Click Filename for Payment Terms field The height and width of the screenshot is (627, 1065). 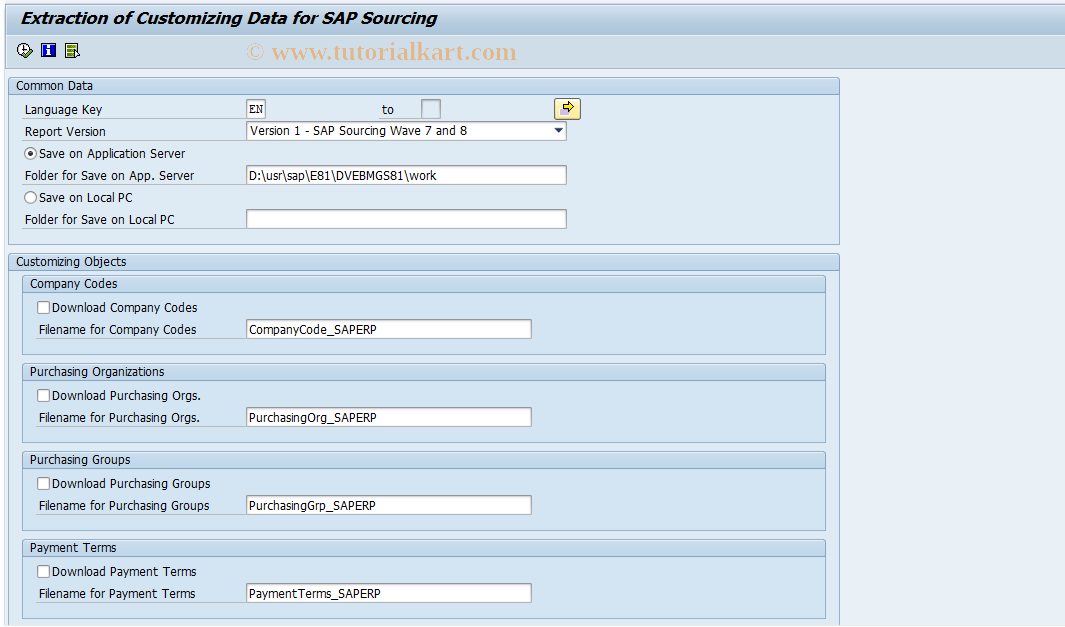coord(389,593)
